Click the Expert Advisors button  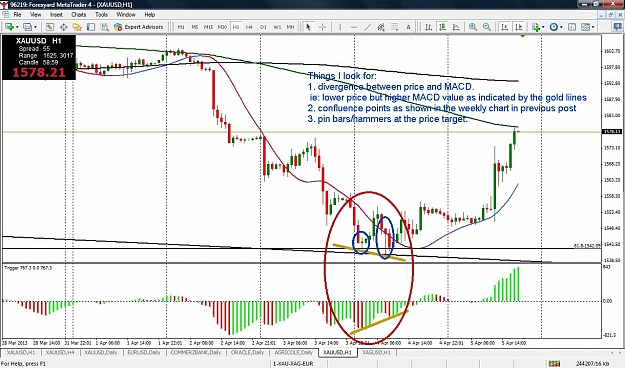pos(139,27)
